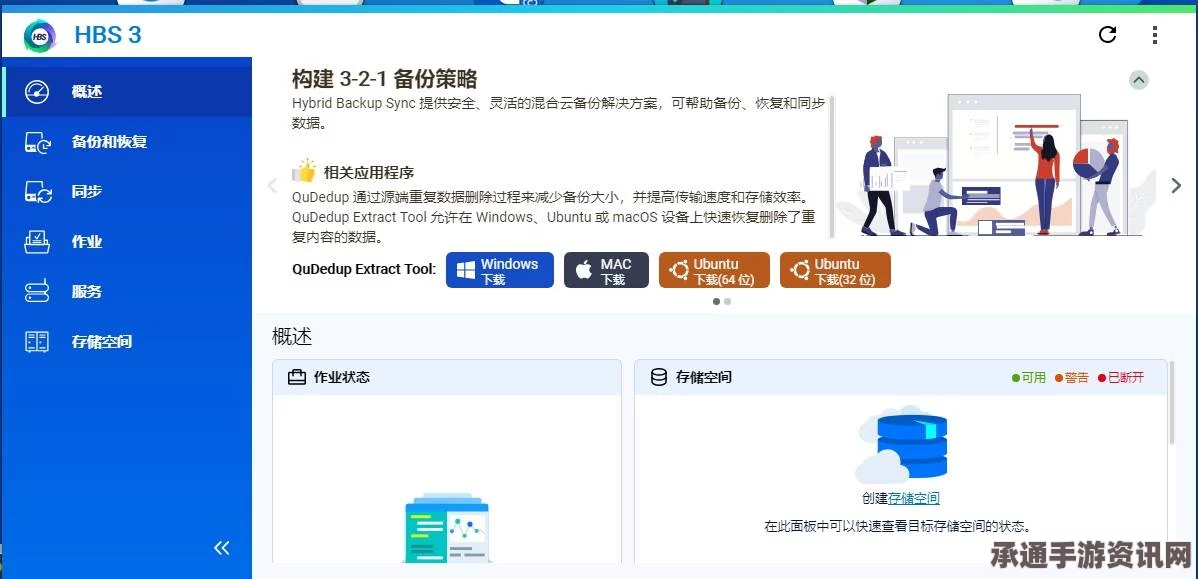This screenshot has width=1198, height=579.
Task: Click the QuDedup Extract Tool label
Action: 364,269
